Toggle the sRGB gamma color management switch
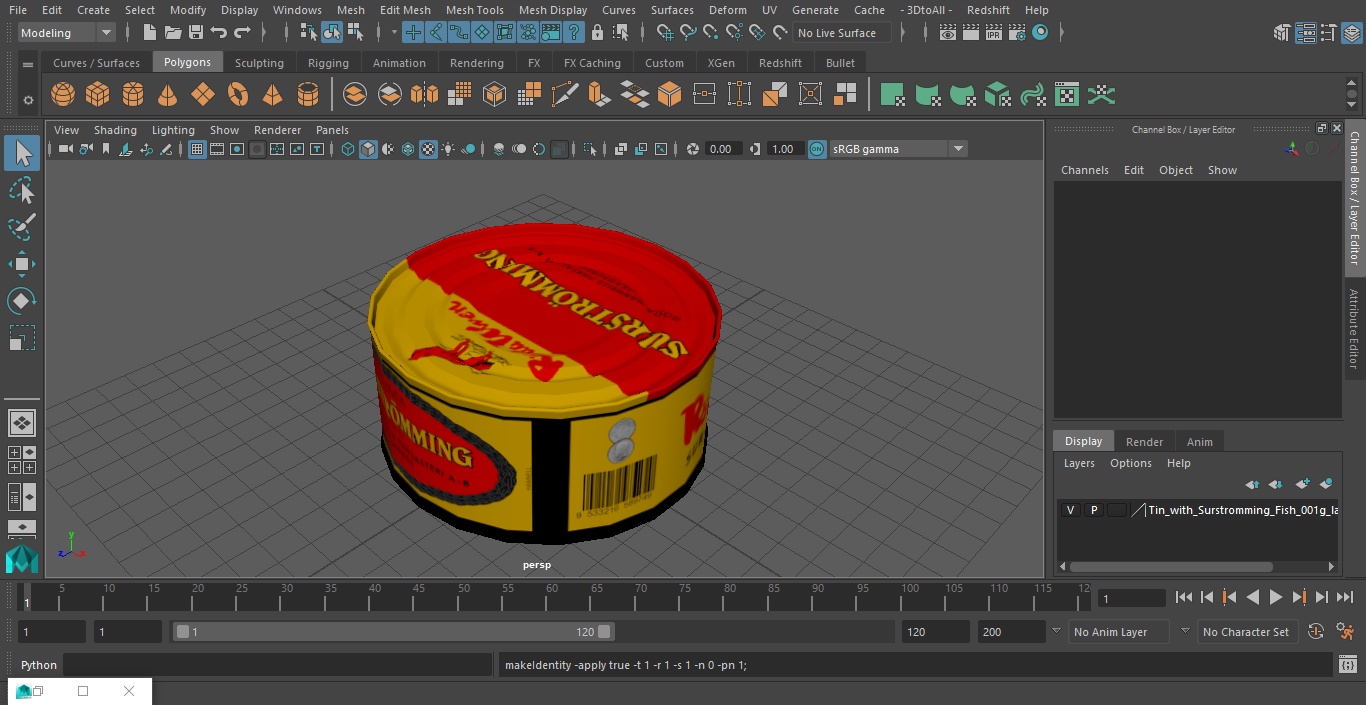The height and width of the screenshot is (705, 1366). coord(817,149)
